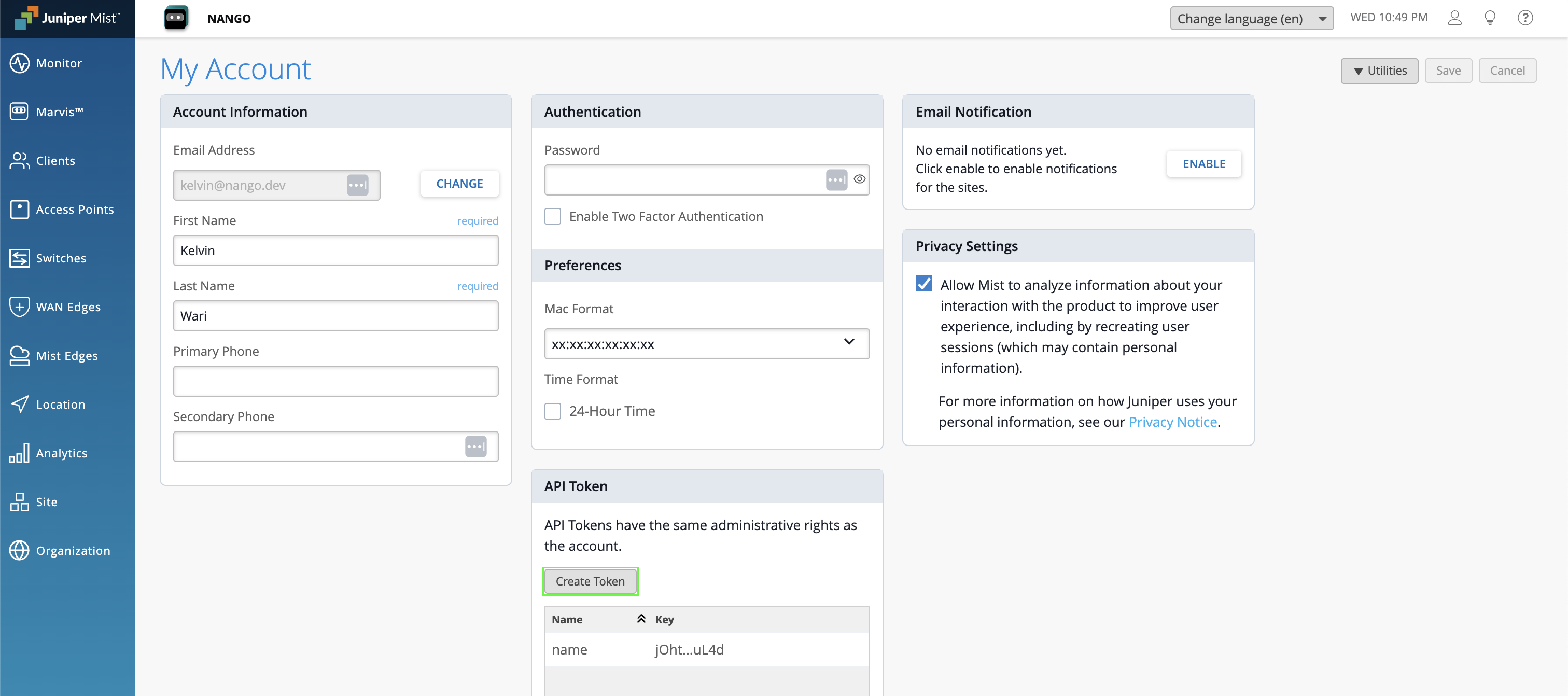Image resolution: width=1568 pixels, height=696 pixels.
Task: Click the Juniper Mist logo
Action: point(67,18)
